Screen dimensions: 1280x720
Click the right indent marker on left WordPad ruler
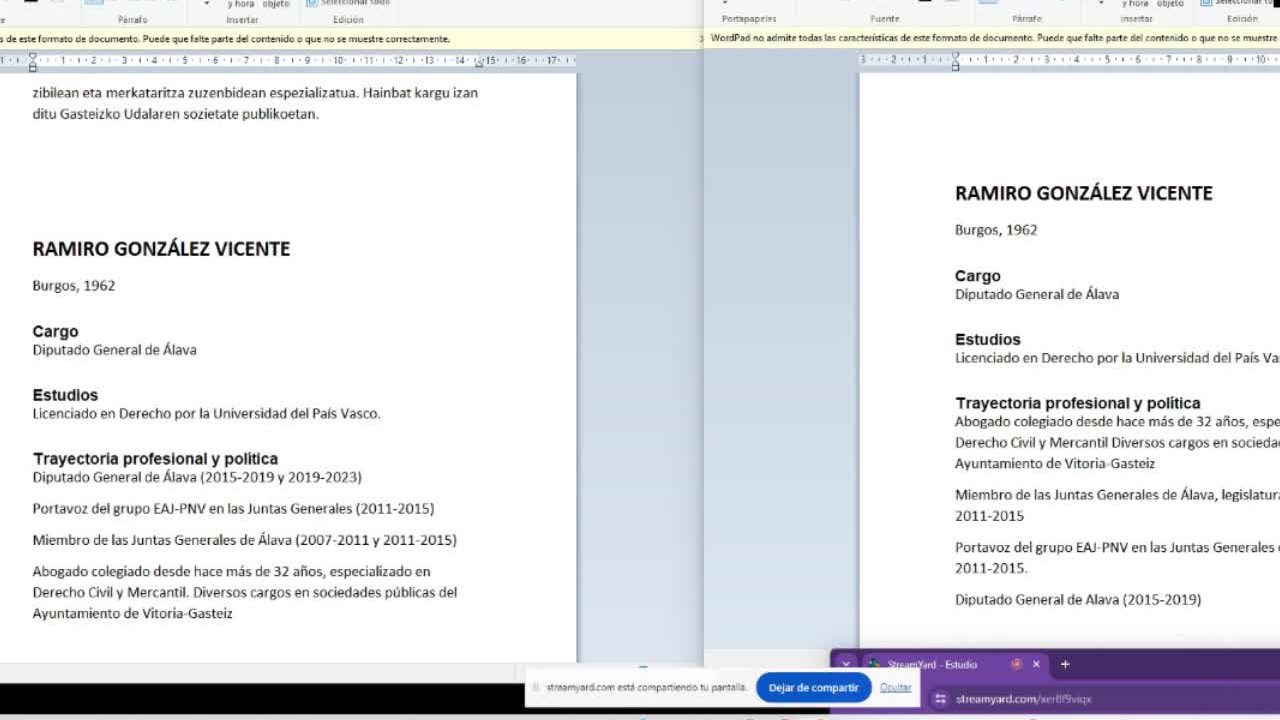(478, 63)
